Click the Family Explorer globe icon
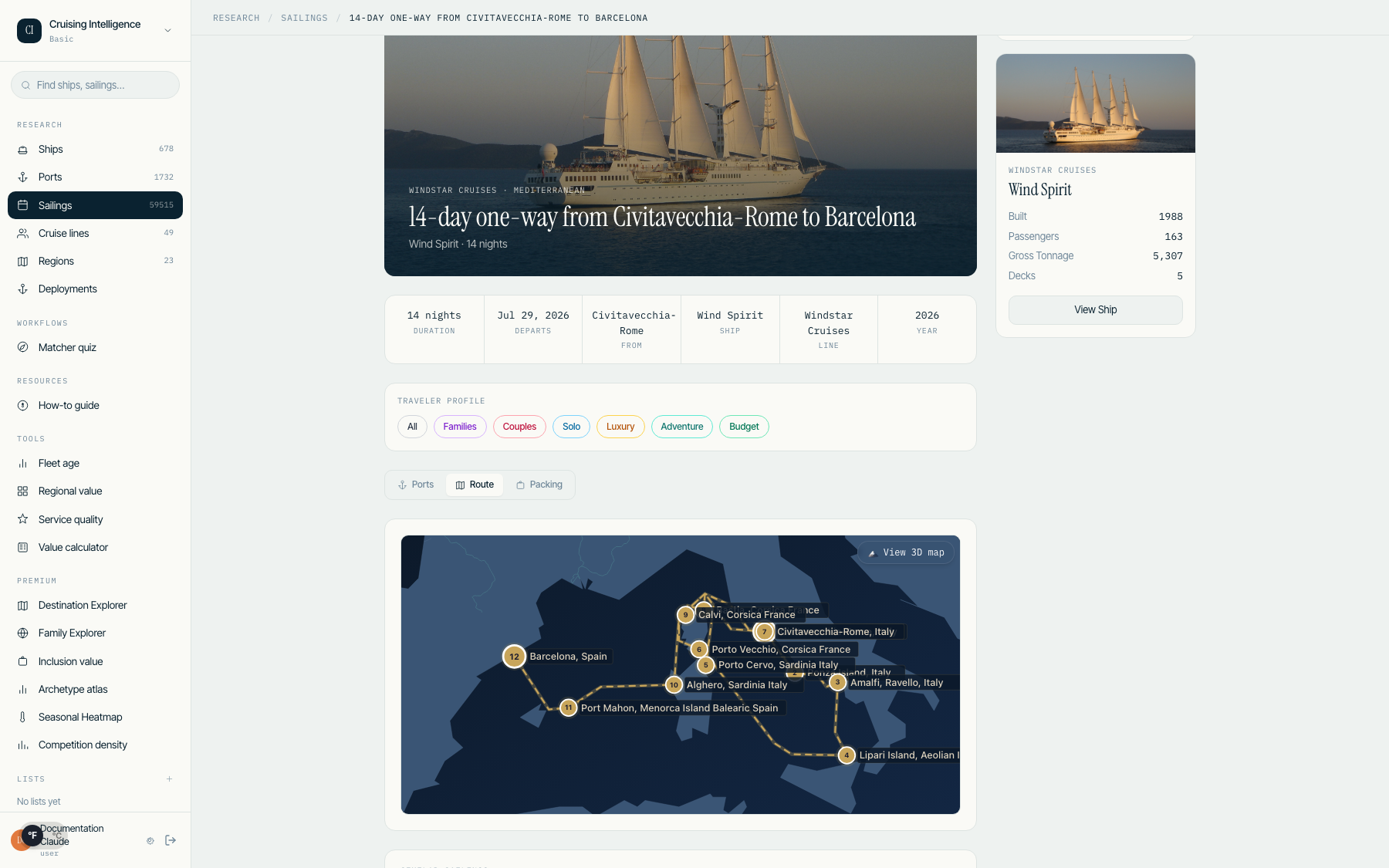 (23, 633)
